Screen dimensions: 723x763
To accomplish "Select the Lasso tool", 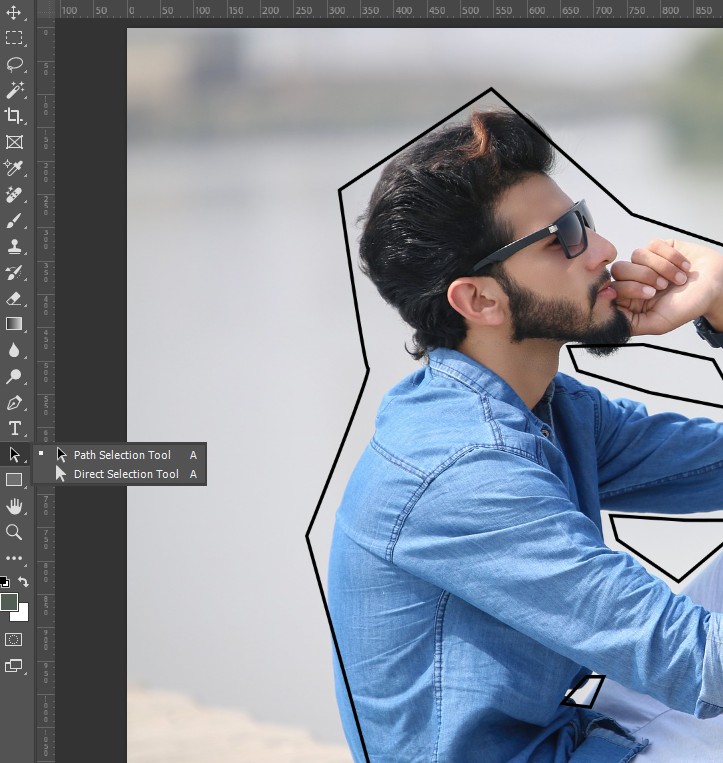I will (14, 64).
